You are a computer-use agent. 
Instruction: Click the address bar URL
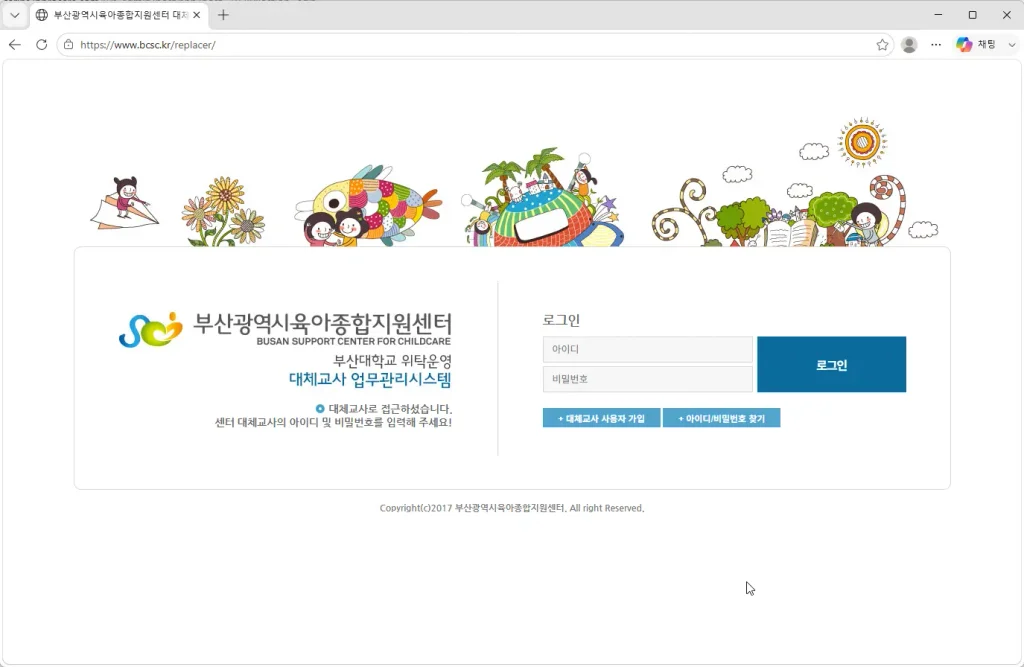[148, 45]
